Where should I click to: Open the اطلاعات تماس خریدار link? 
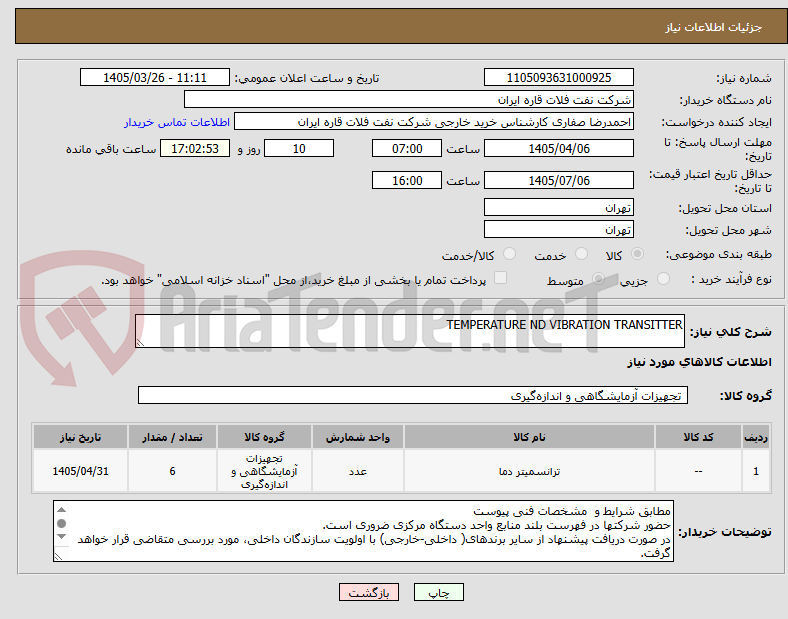[177, 122]
